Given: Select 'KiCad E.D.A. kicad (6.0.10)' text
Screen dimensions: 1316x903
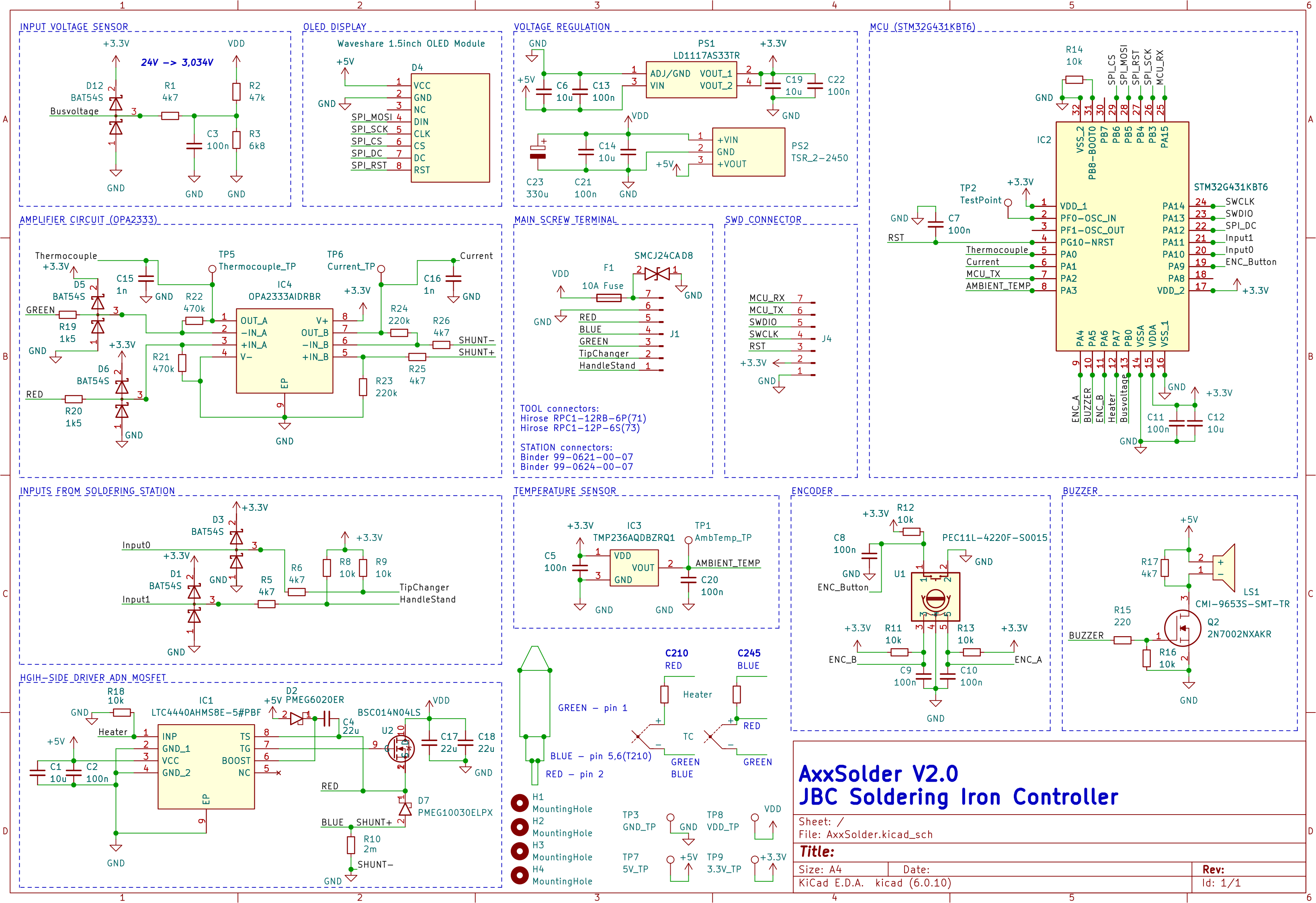Looking at the screenshot, I should point(875,883).
